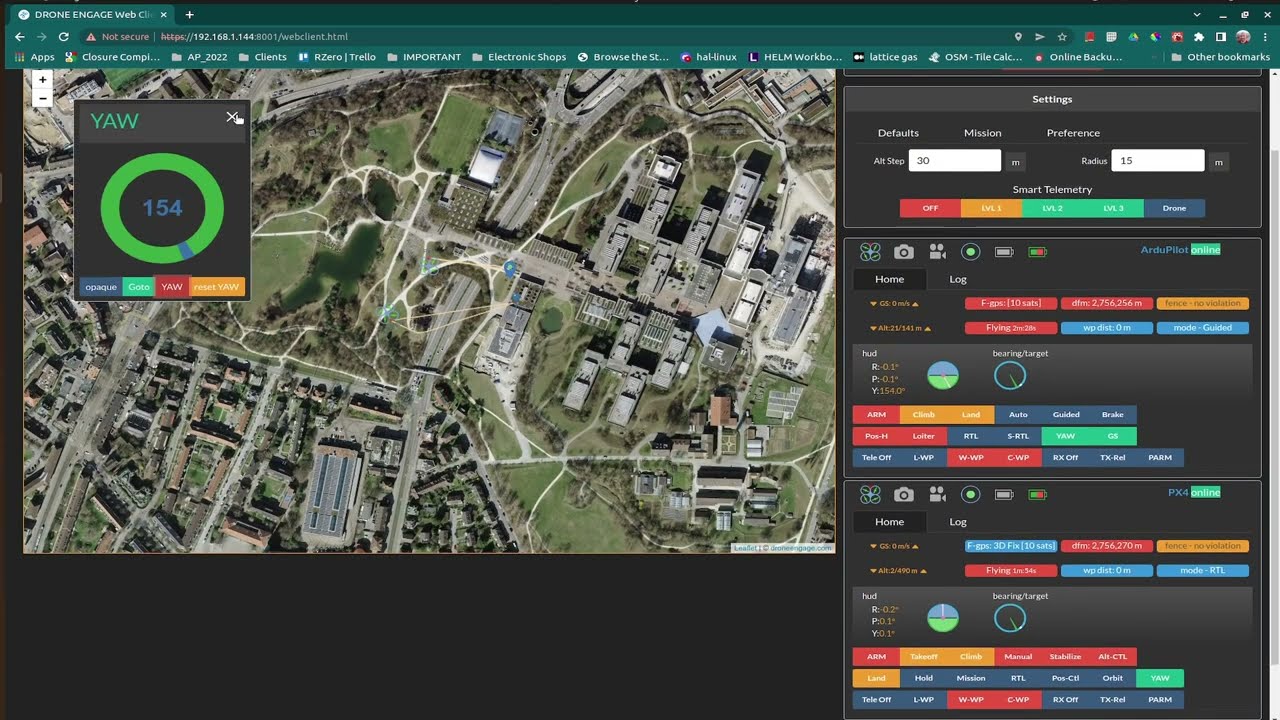Decrease PX4 altitude with down arrow
Screen dimensions: 1280x720
pos(871,571)
